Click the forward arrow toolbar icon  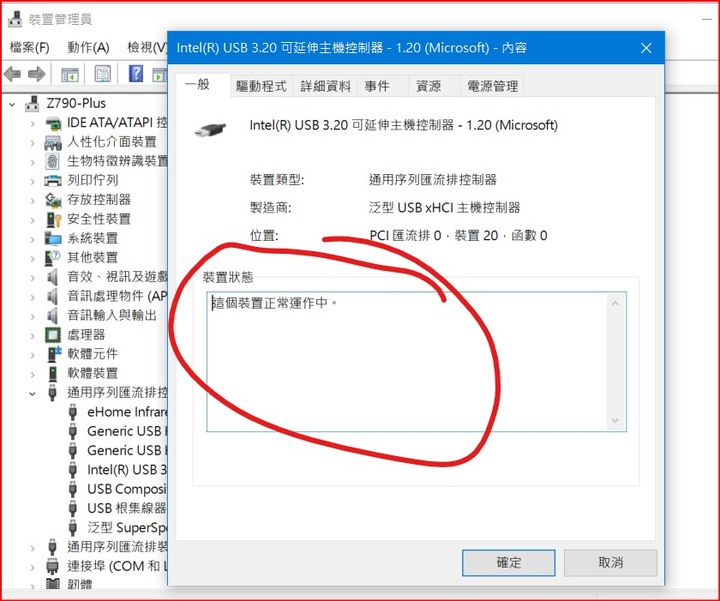(x=36, y=73)
